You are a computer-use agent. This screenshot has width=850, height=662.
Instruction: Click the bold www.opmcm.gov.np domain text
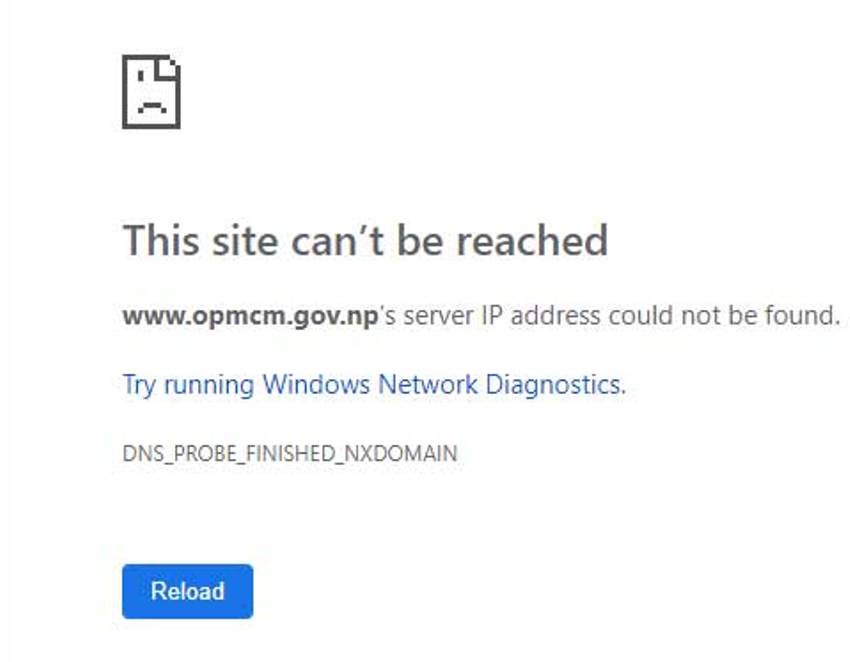point(250,316)
